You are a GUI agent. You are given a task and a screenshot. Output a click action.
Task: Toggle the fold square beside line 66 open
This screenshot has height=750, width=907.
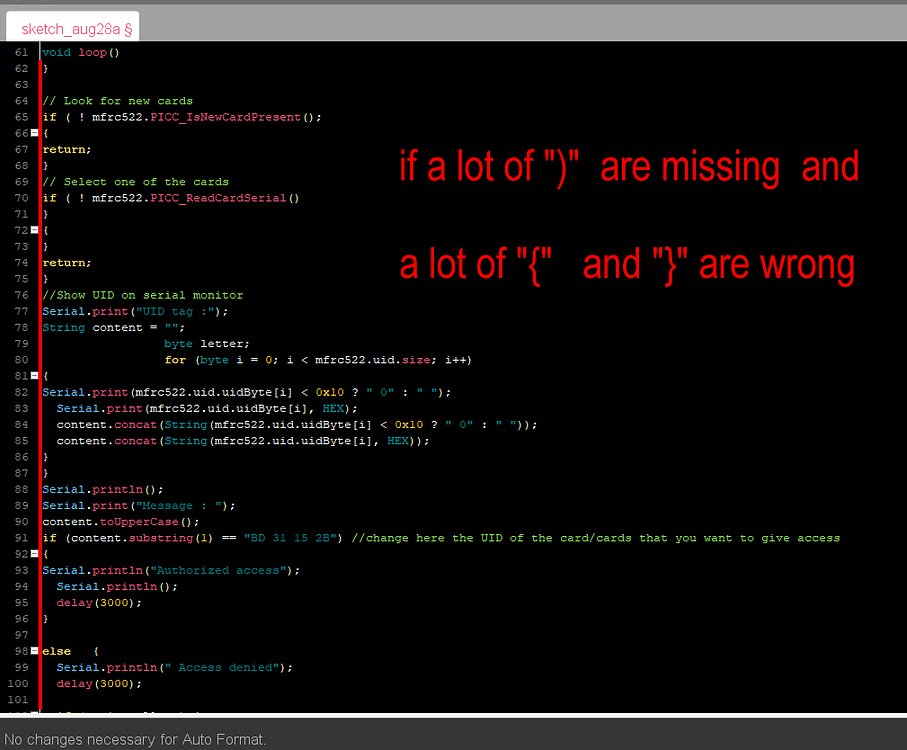coord(36,133)
